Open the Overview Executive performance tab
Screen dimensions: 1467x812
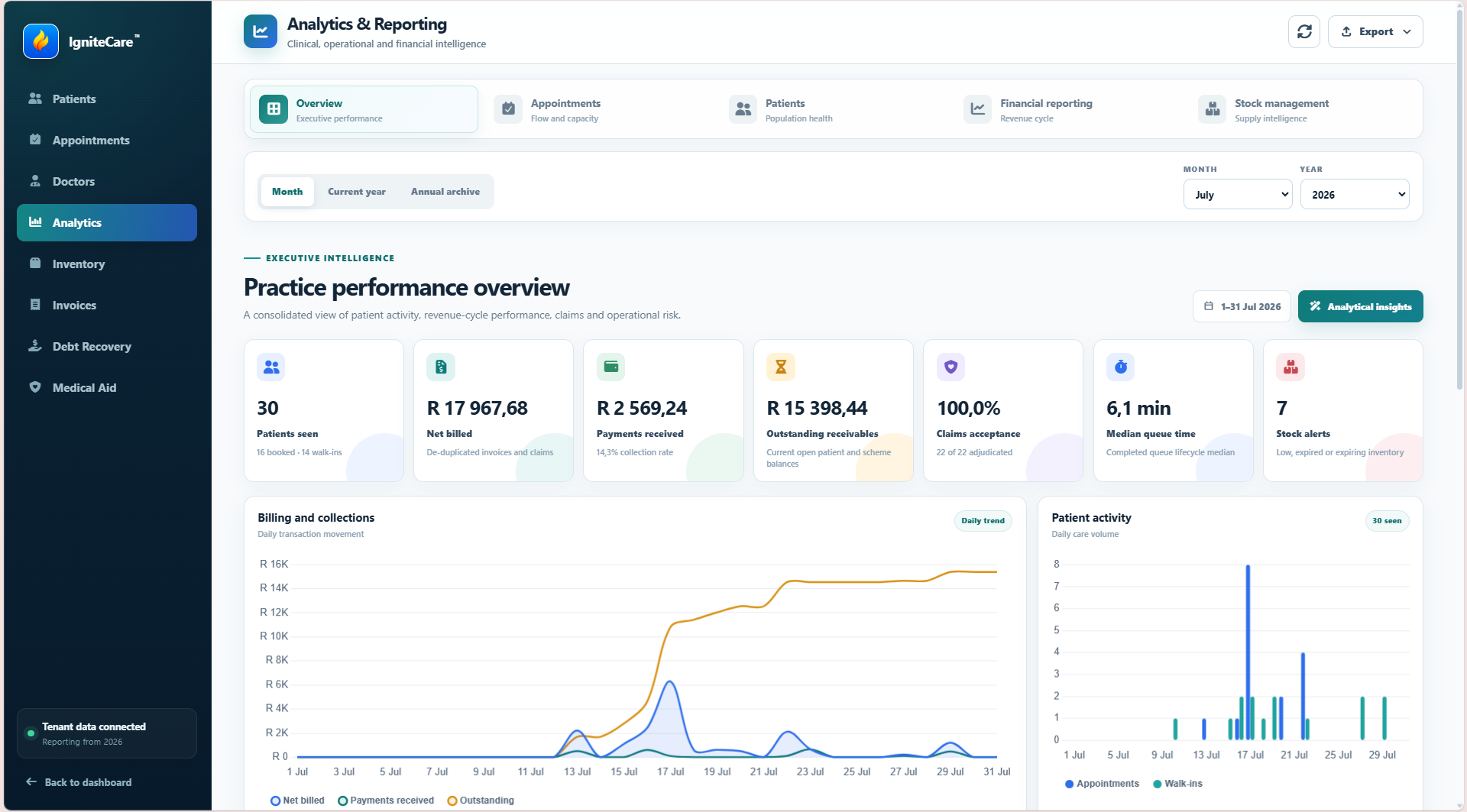pyautogui.click(x=364, y=109)
